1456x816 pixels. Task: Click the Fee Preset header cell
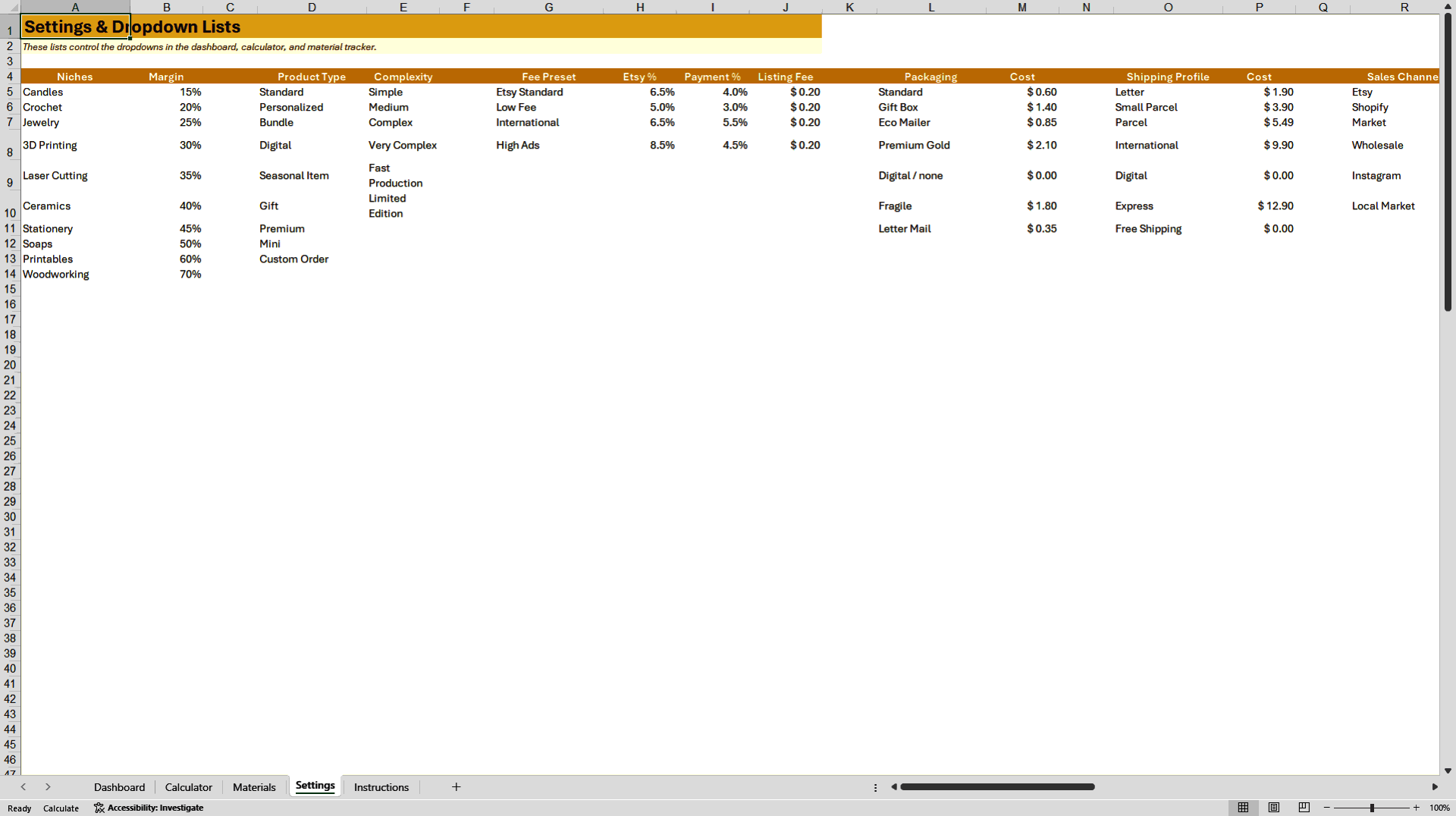click(549, 77)
